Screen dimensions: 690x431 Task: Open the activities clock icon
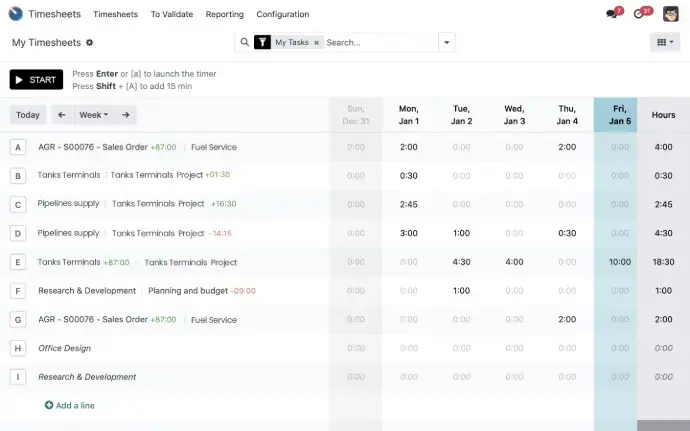point(640,14)
